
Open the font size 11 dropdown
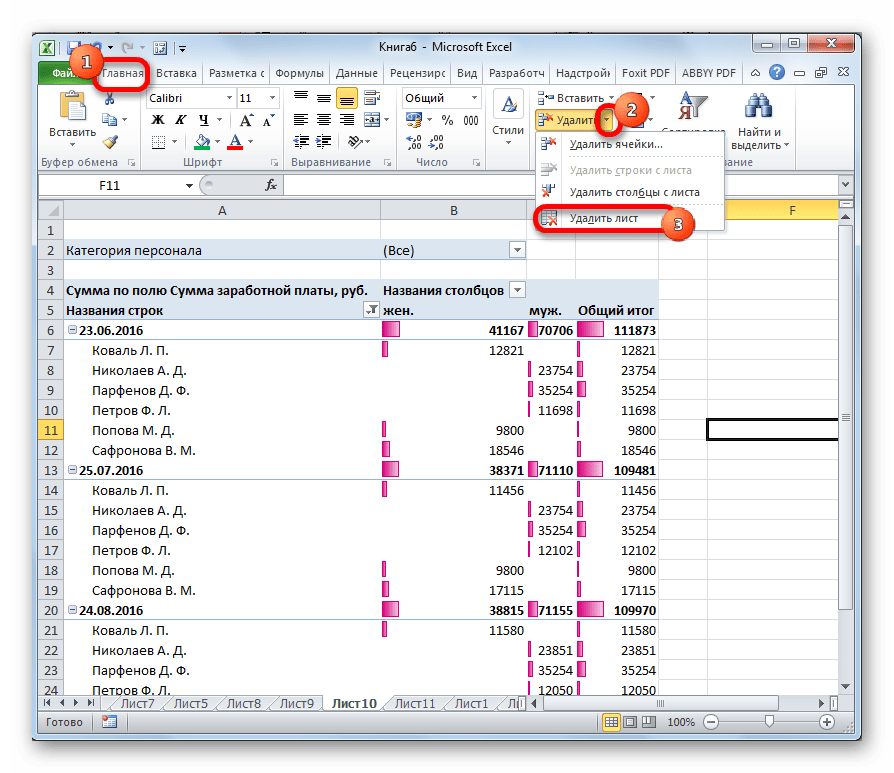pos(273,98)
